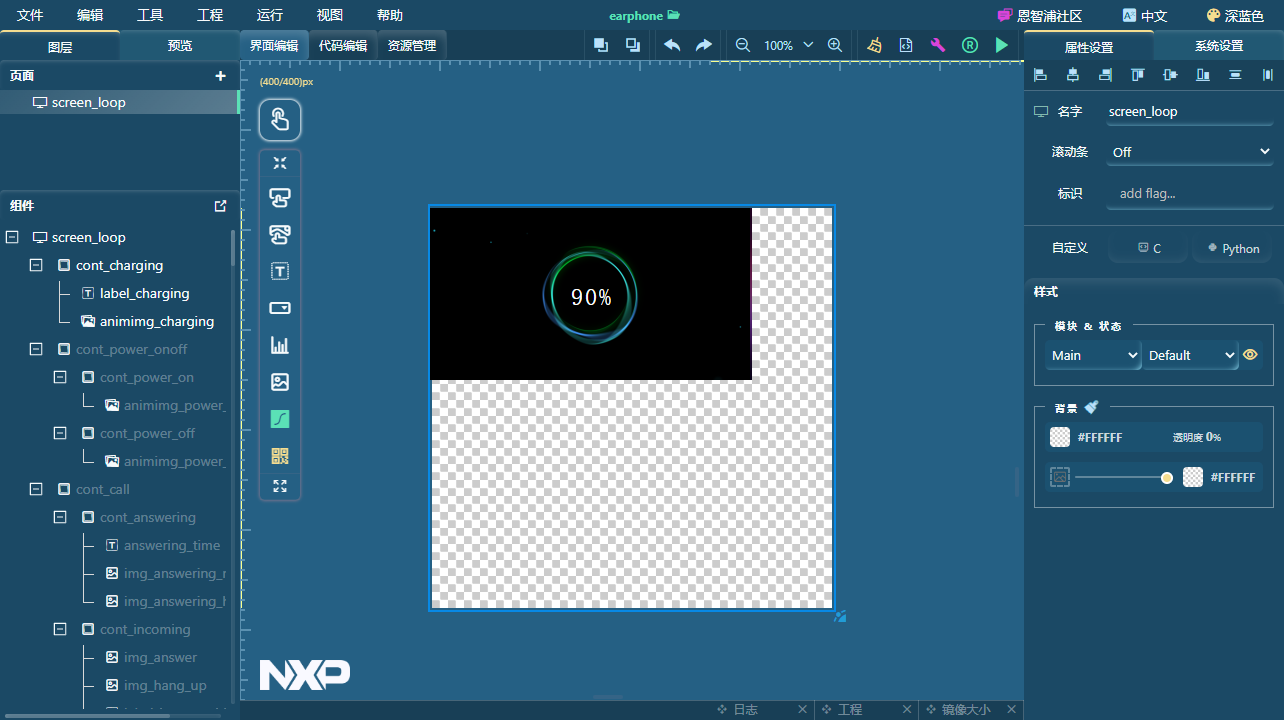Click the gradient slider handle in 背景
The image size is (1284, 721).
point(1167,478)
